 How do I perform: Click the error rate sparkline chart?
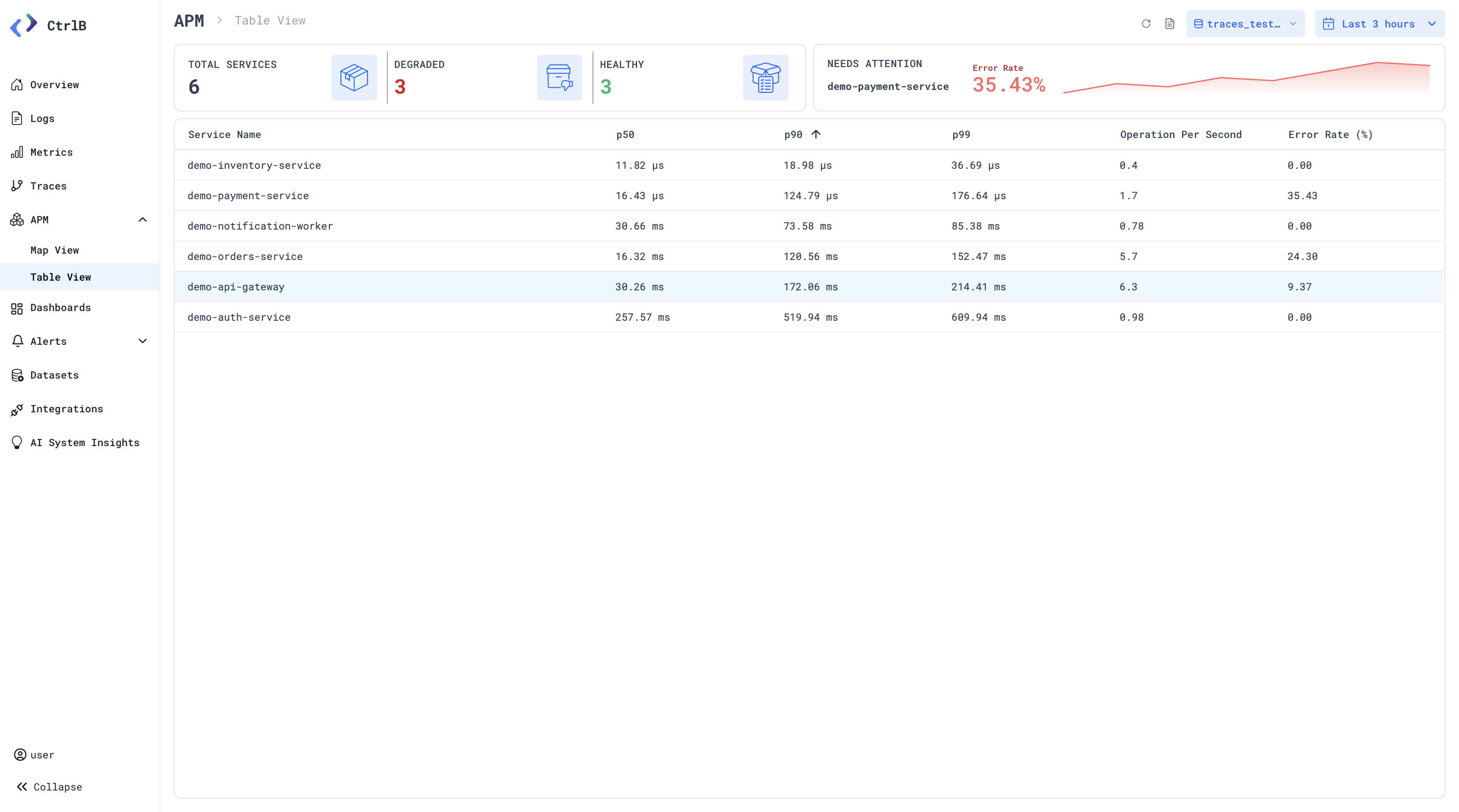(1247, 78)
